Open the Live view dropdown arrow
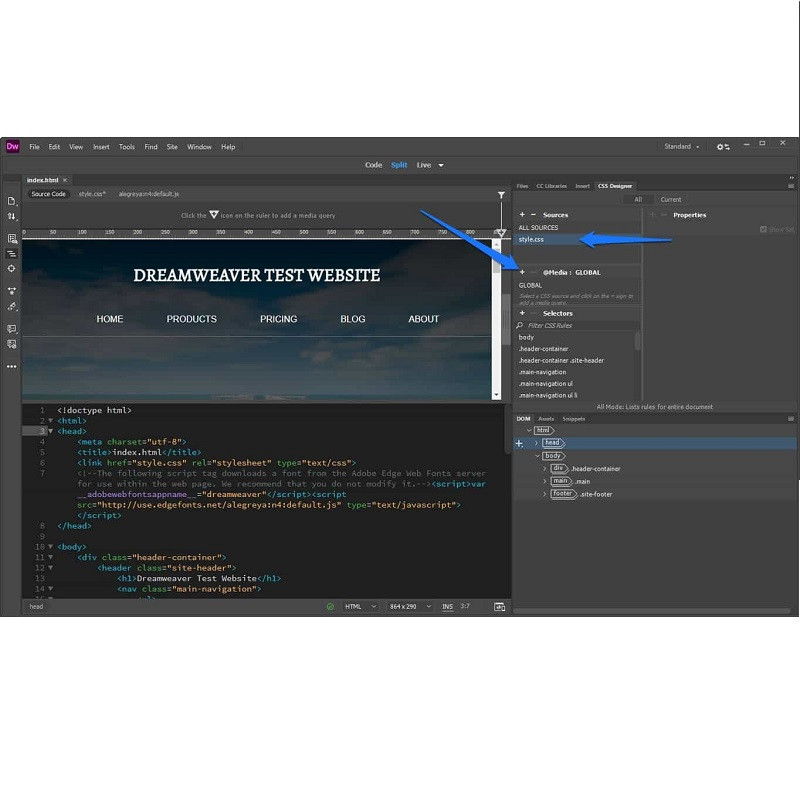The width and height of the screenshot is (800, 800). (441, 165)
